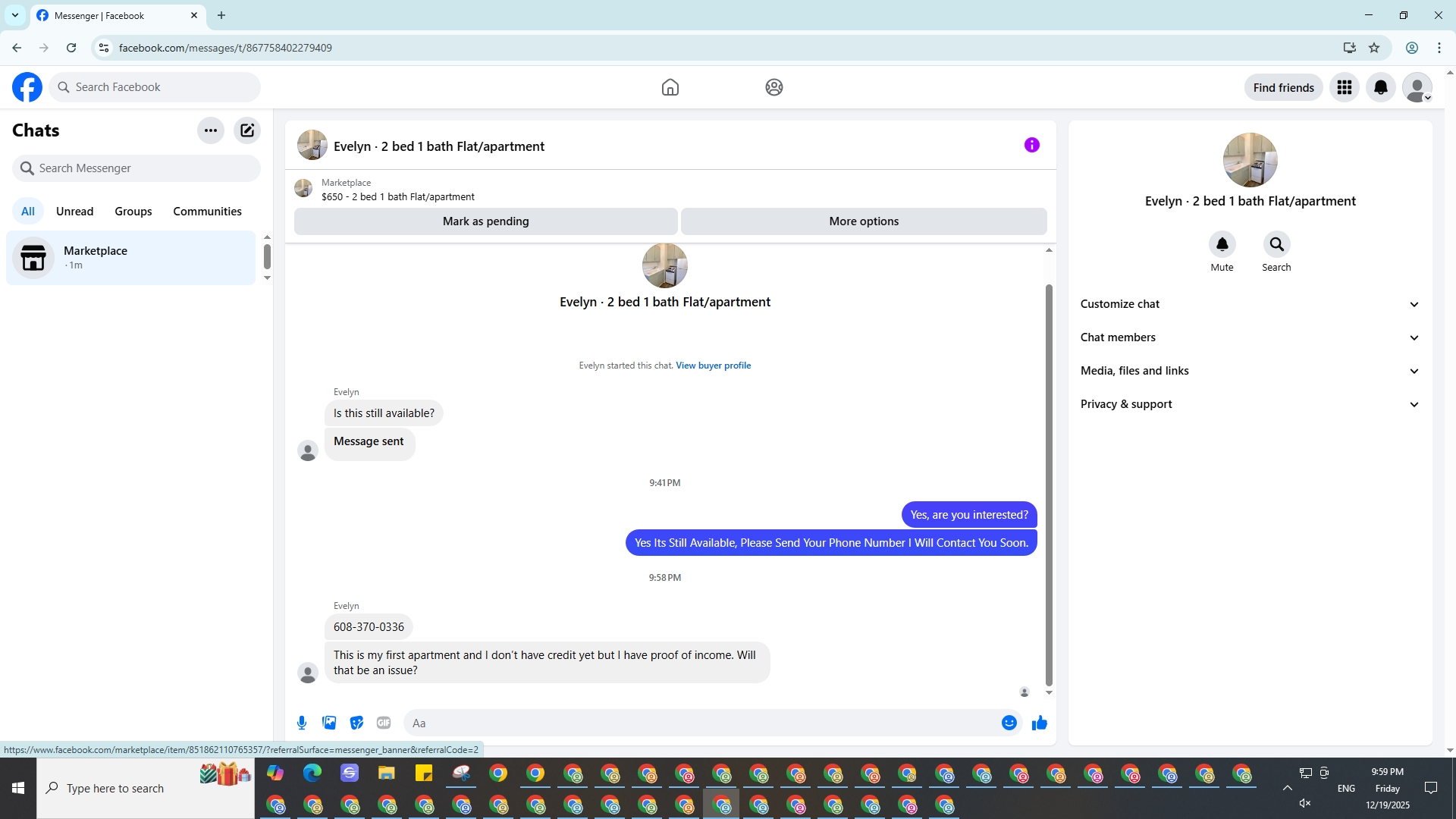Attach a photo using the image icon
This screenshot has height=819, width=1456.
[x=329, y=723]
